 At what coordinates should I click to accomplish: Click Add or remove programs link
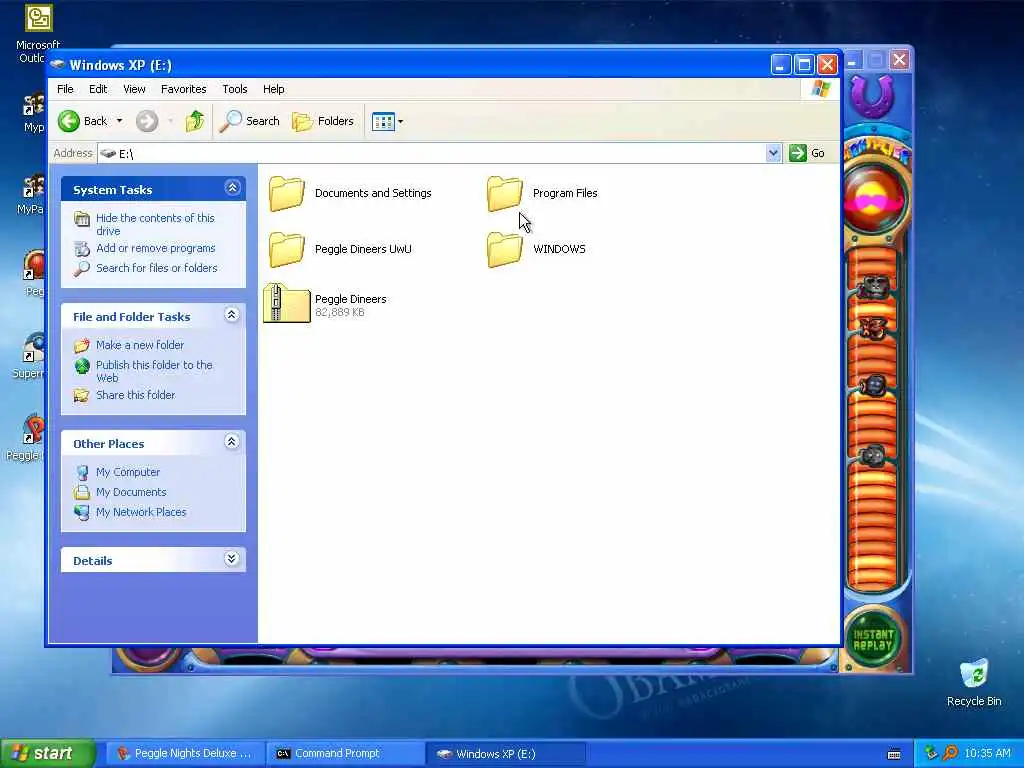(x=155, y=248)
